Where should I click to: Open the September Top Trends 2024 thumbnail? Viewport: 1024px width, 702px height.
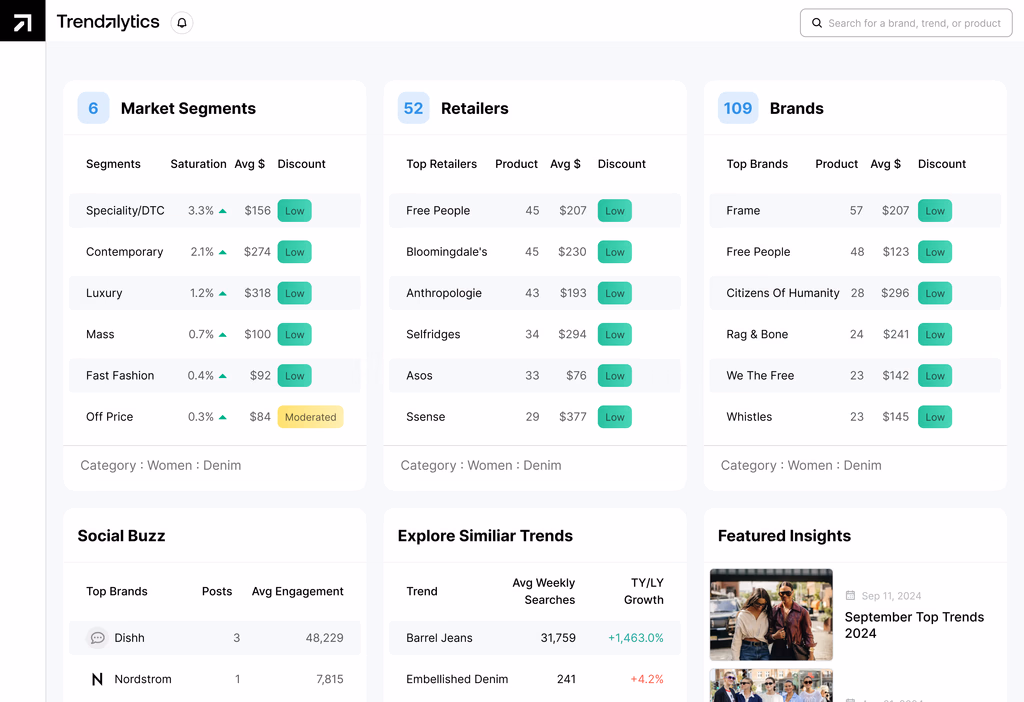[771, 614]
